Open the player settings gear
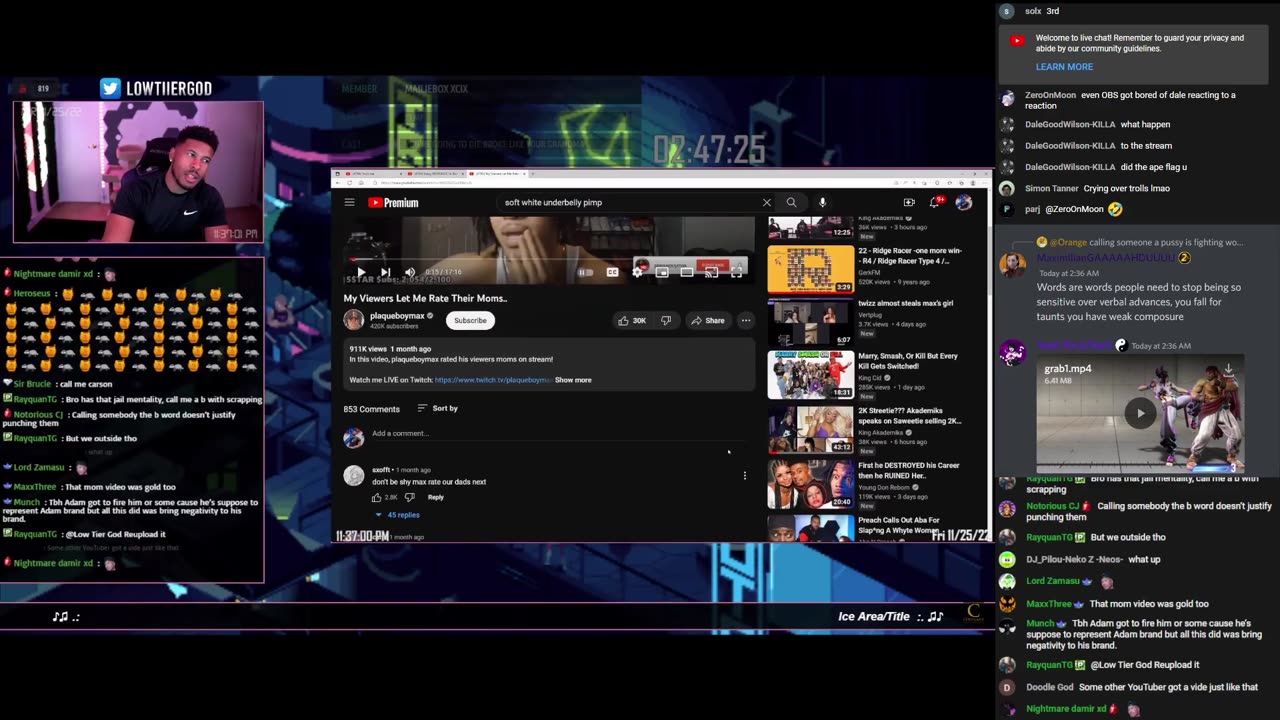1280x720 pixels. [637, 272]
